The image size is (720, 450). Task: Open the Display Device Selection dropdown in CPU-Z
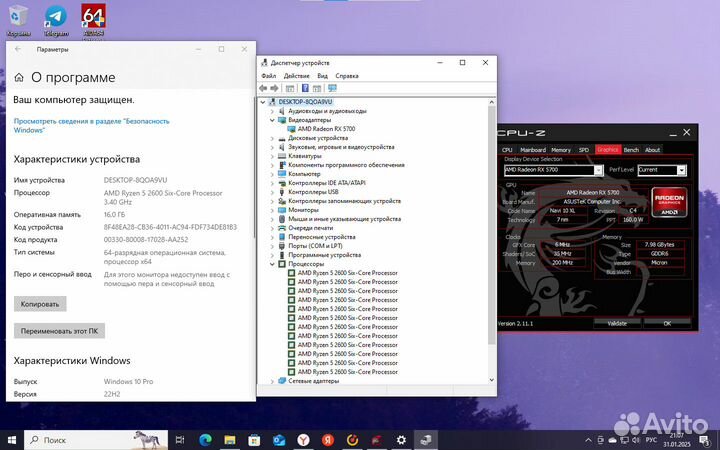(598, 170)
